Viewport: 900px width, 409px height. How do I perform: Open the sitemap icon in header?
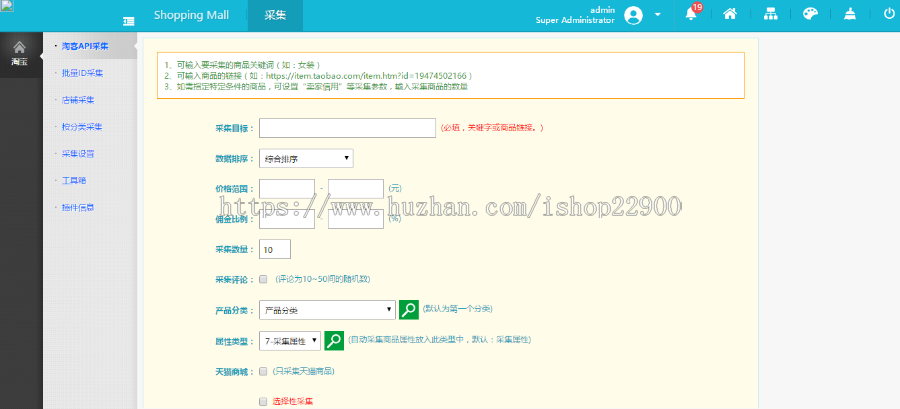pyautogui.click(x=770, y=14)
